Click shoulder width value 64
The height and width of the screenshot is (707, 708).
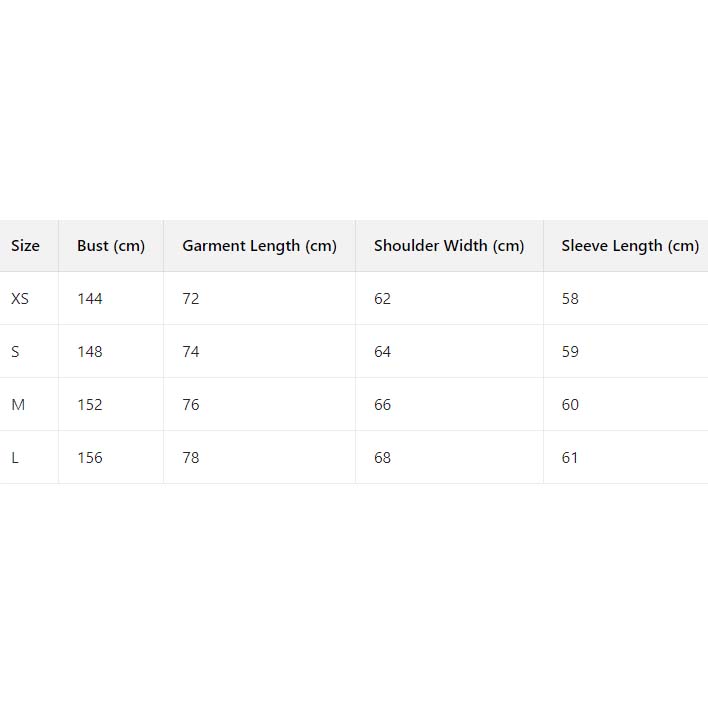pyautogui.click(x=383, y=352)
